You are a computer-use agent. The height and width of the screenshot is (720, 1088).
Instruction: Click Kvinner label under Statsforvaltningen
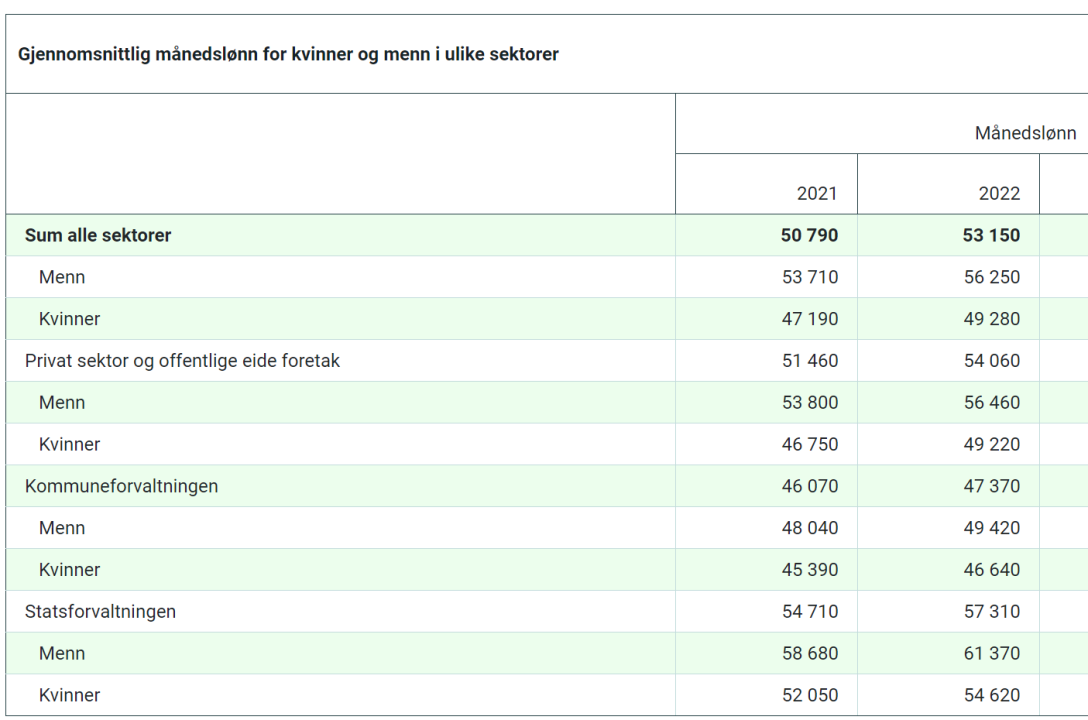(69, 695)
